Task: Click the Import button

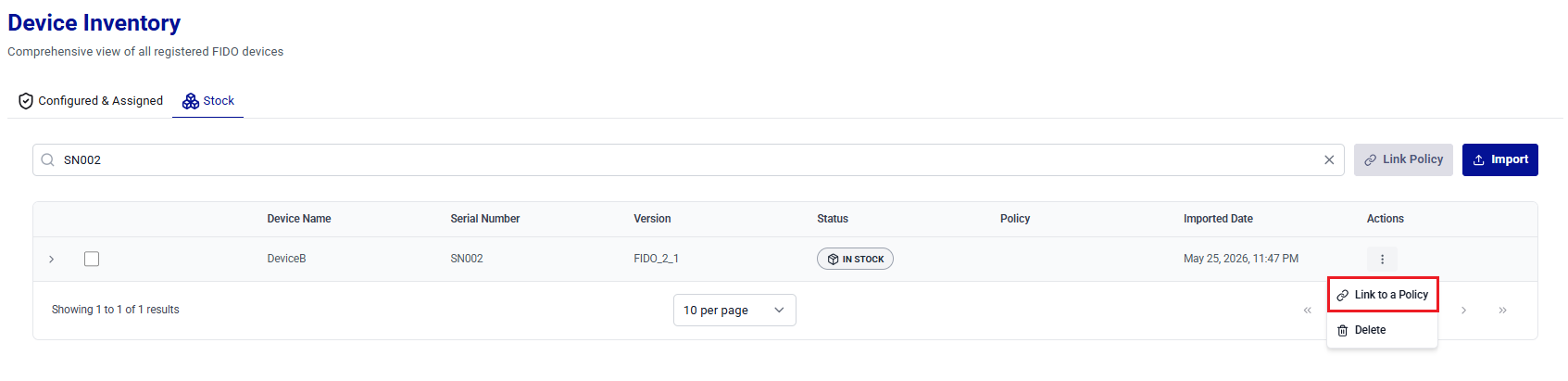Action: coord(1500,159)
